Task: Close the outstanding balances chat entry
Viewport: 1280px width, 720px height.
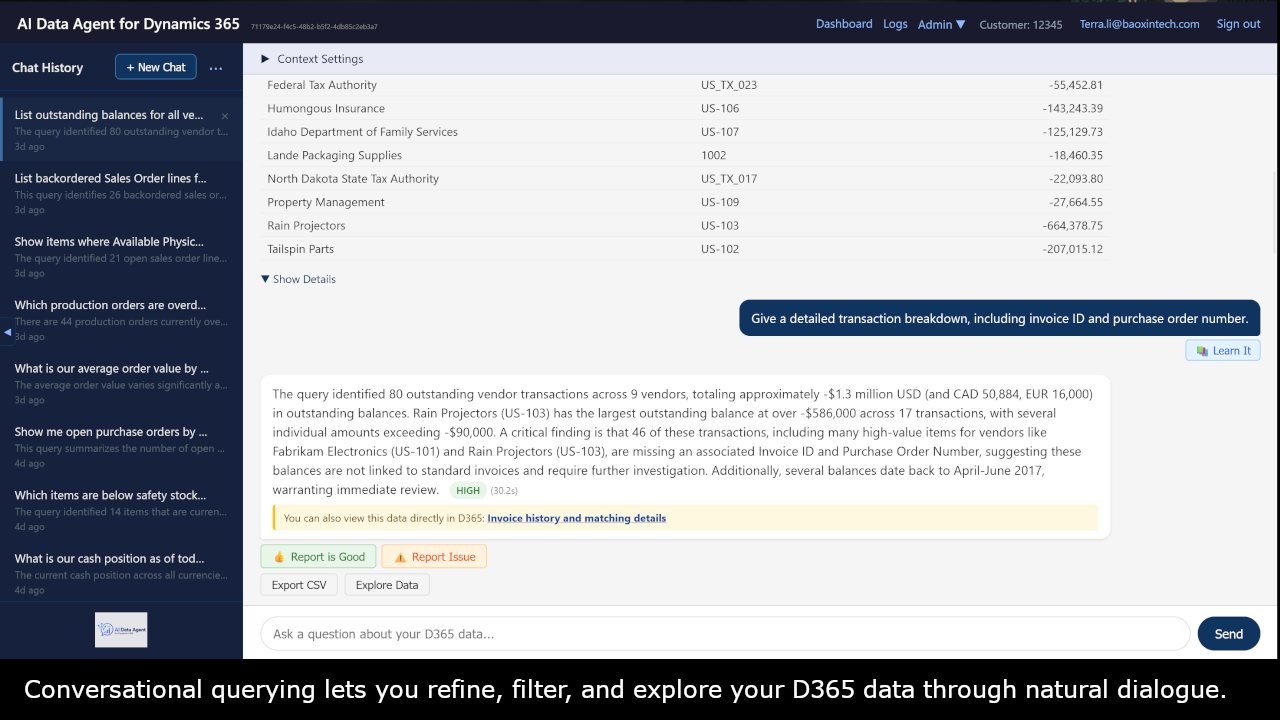Action: pos(225,116)
